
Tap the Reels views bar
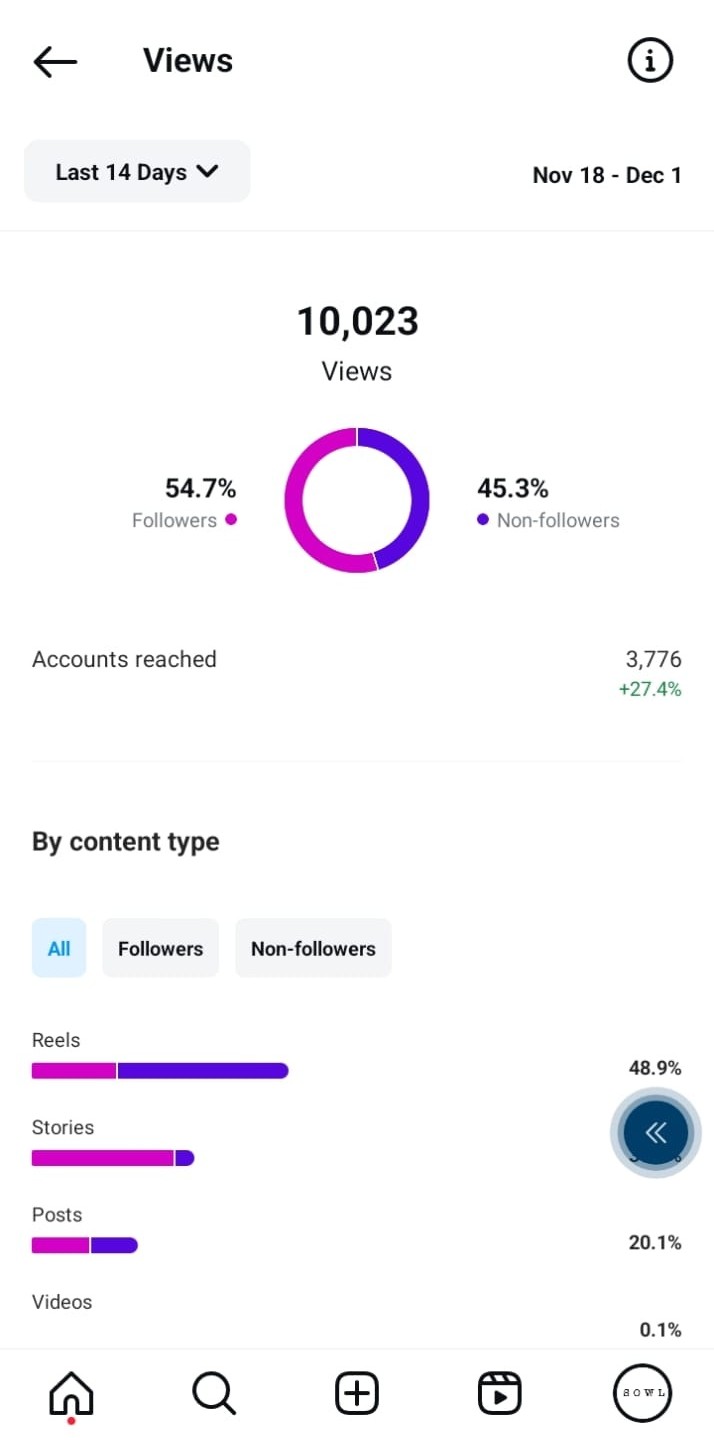(x=160, y=1070)
